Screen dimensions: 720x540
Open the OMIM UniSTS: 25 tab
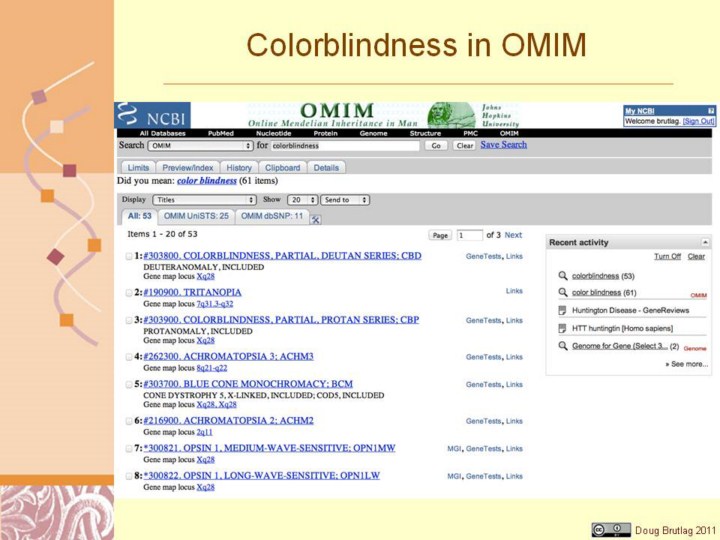click(196, 216)
